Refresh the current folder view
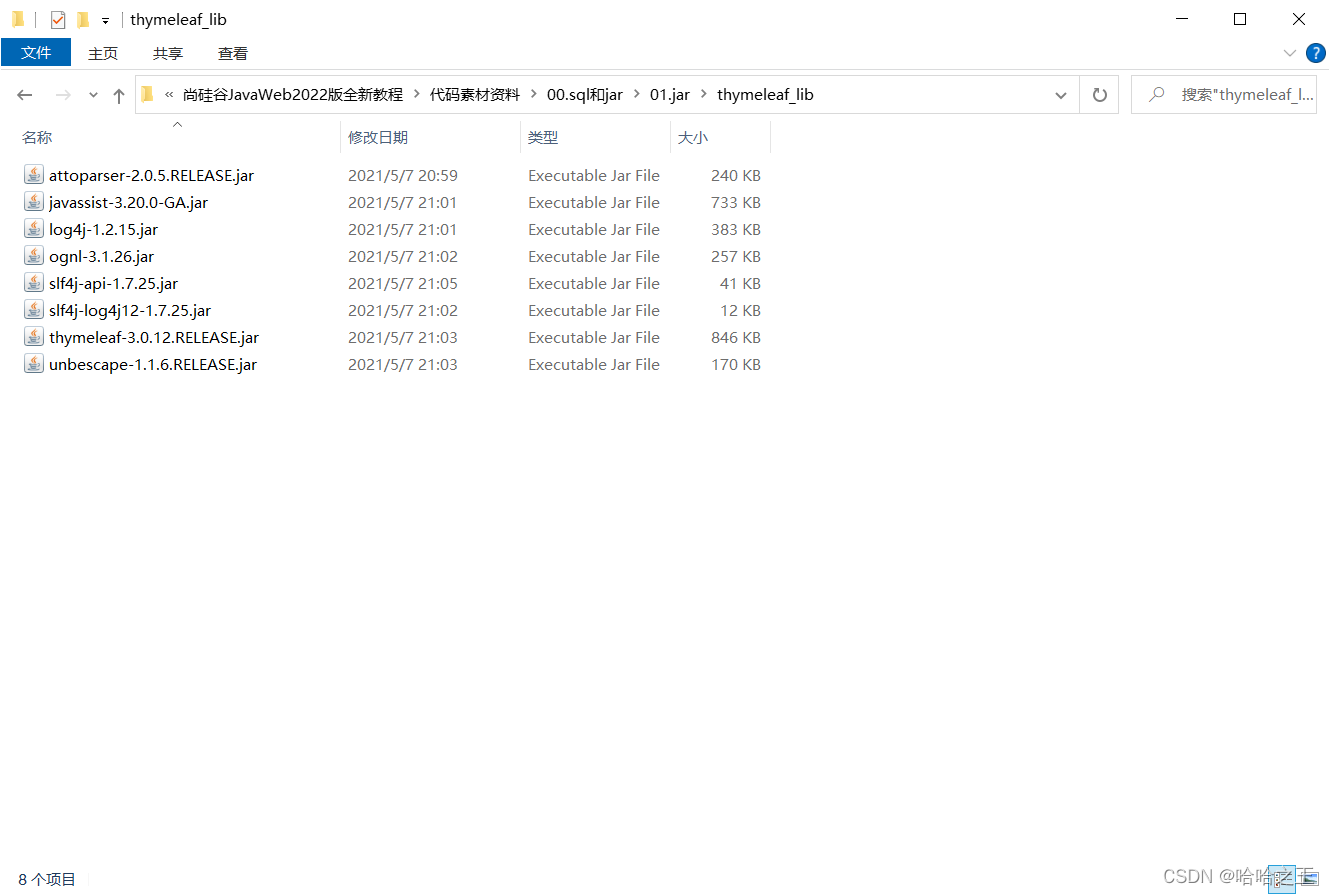The image size is (1330, 895). point(1099,94)
